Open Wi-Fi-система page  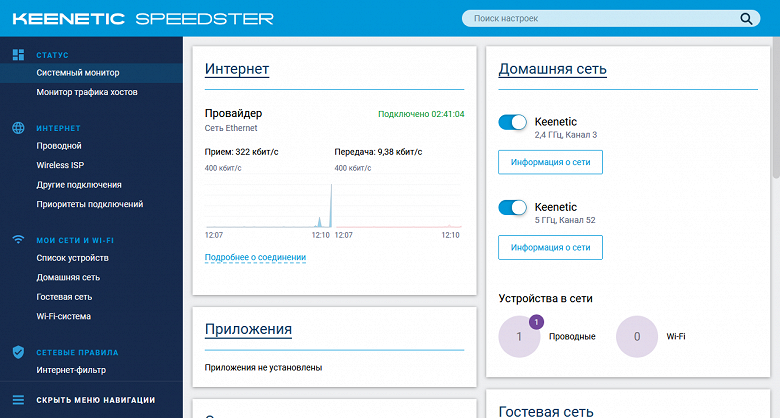click(63, 316)
